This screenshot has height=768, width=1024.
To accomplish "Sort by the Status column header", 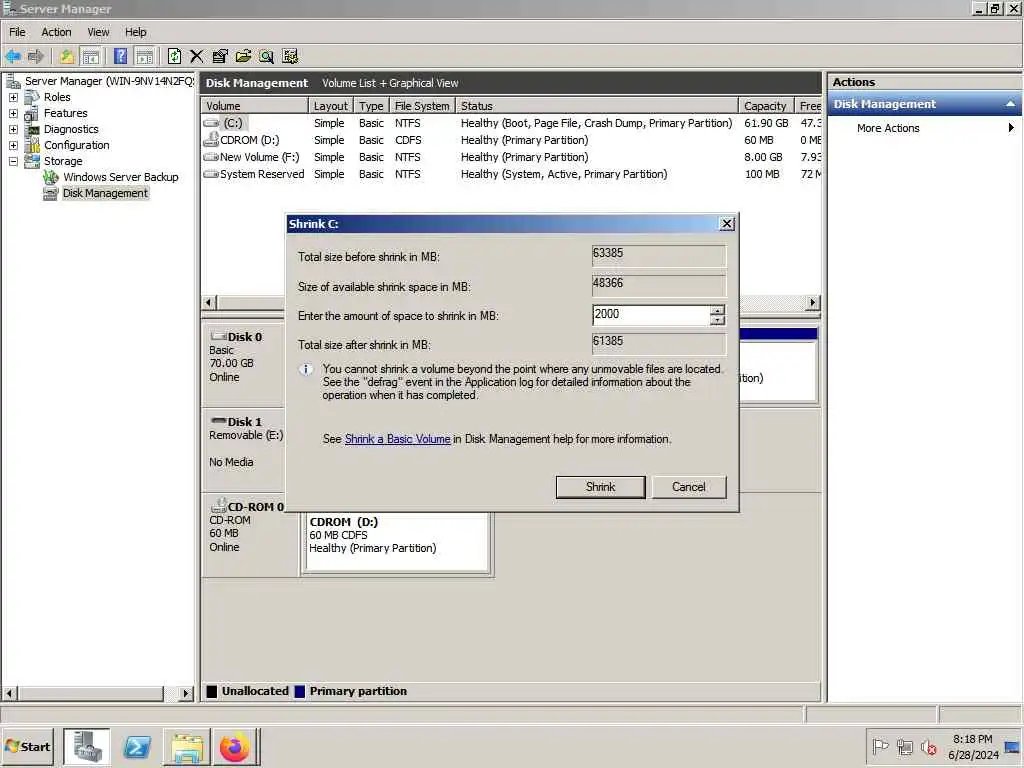I will pyautogui.click(x=596, y=106).
